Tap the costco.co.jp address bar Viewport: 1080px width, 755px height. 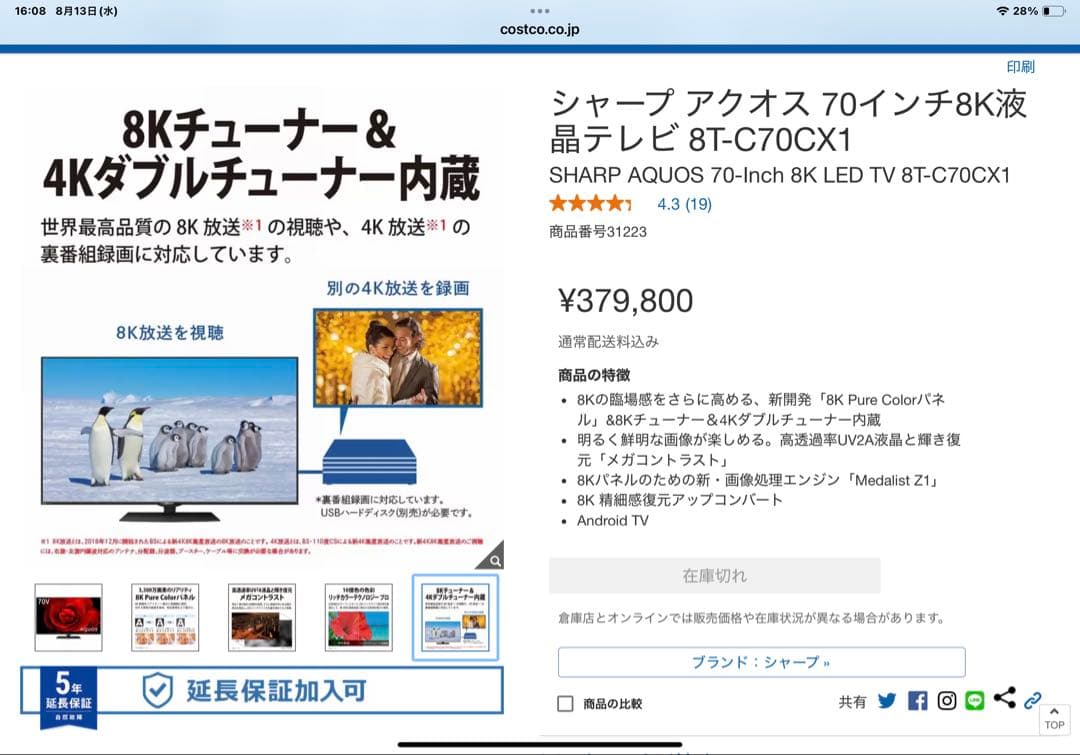click(540, 30)
